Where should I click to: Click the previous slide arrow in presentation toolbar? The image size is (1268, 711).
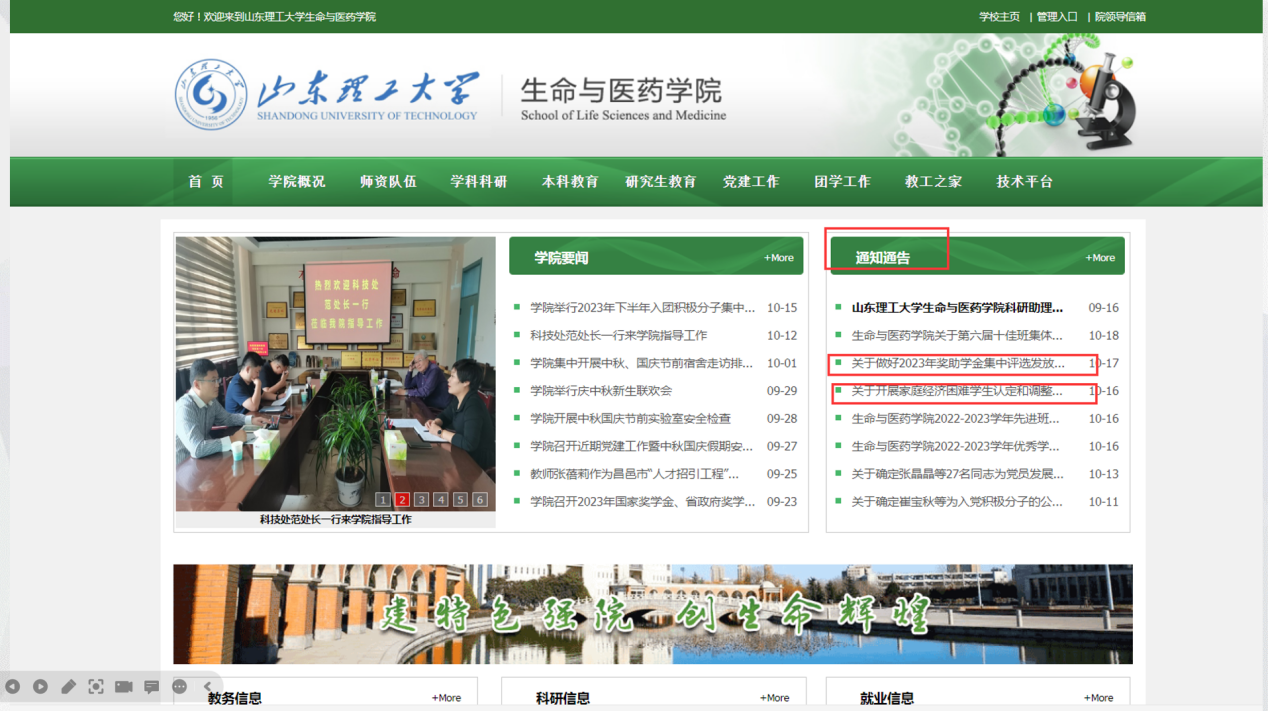click(x=13, y=687)
